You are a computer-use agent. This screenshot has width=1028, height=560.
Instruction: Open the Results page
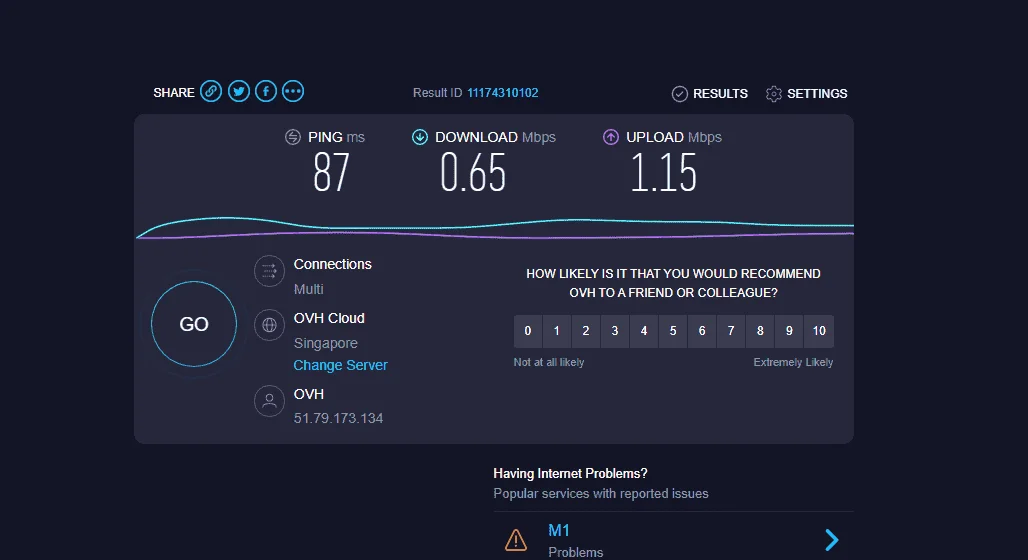click(x=720, y=94)
